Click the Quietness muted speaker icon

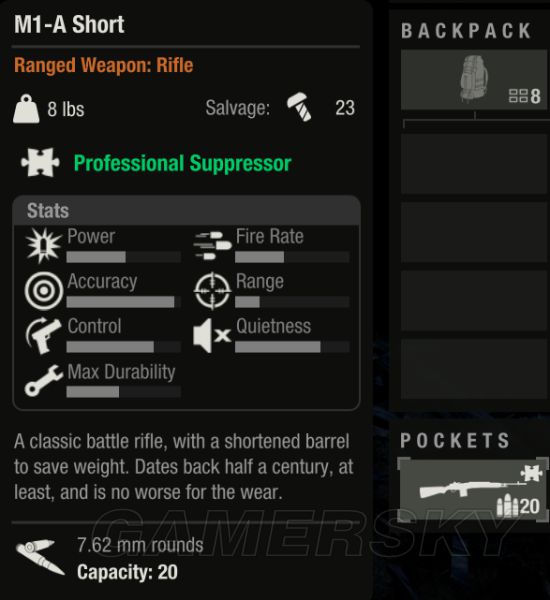pyautogui.click(x=212, y=336)
